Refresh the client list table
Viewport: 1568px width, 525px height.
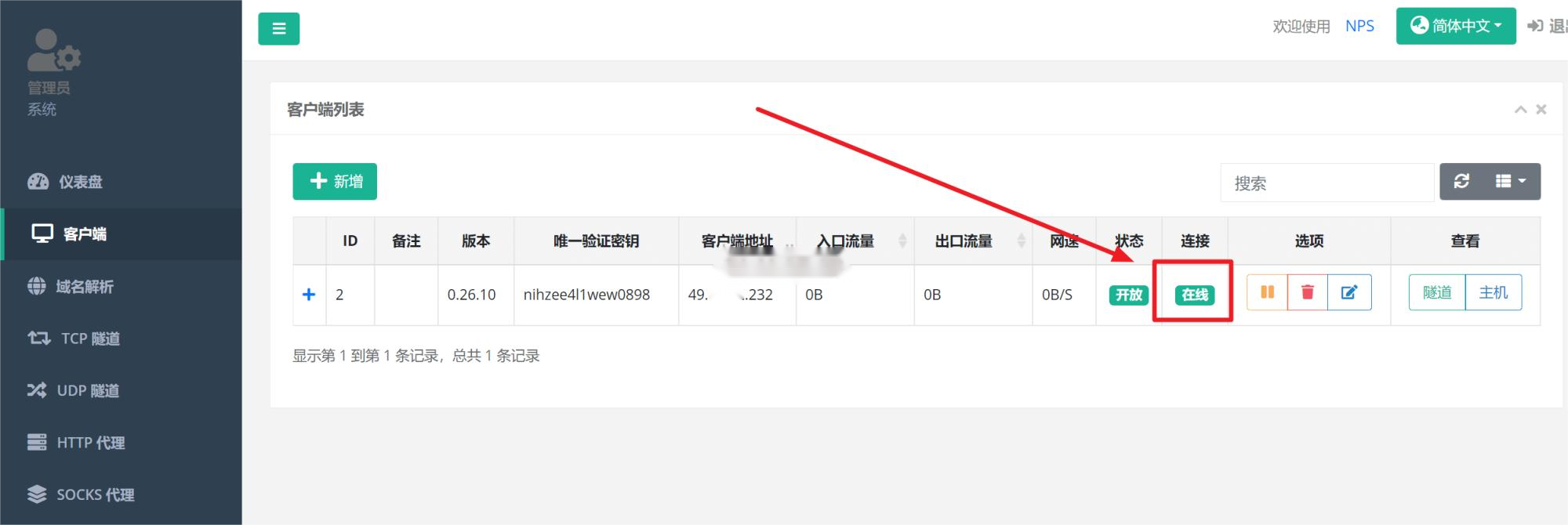click(x=1461, y=182)
